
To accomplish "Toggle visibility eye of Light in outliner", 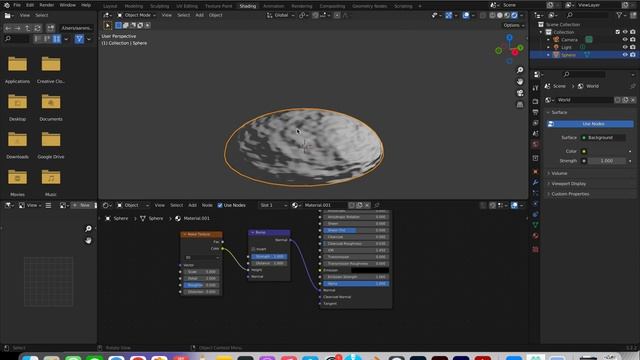I will pyautogui.click(x=625, y=47).
